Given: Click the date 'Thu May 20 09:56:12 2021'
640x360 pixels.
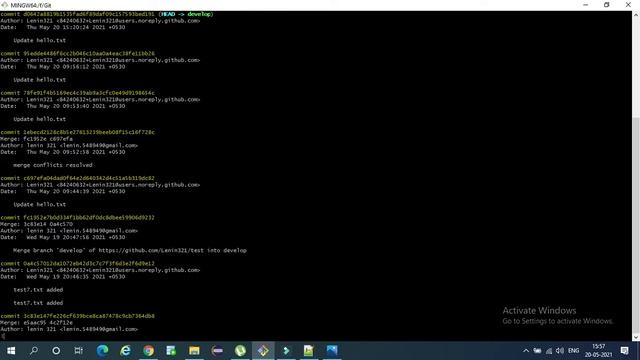Looking at the screenshot, I should click(x=66, y=67).
